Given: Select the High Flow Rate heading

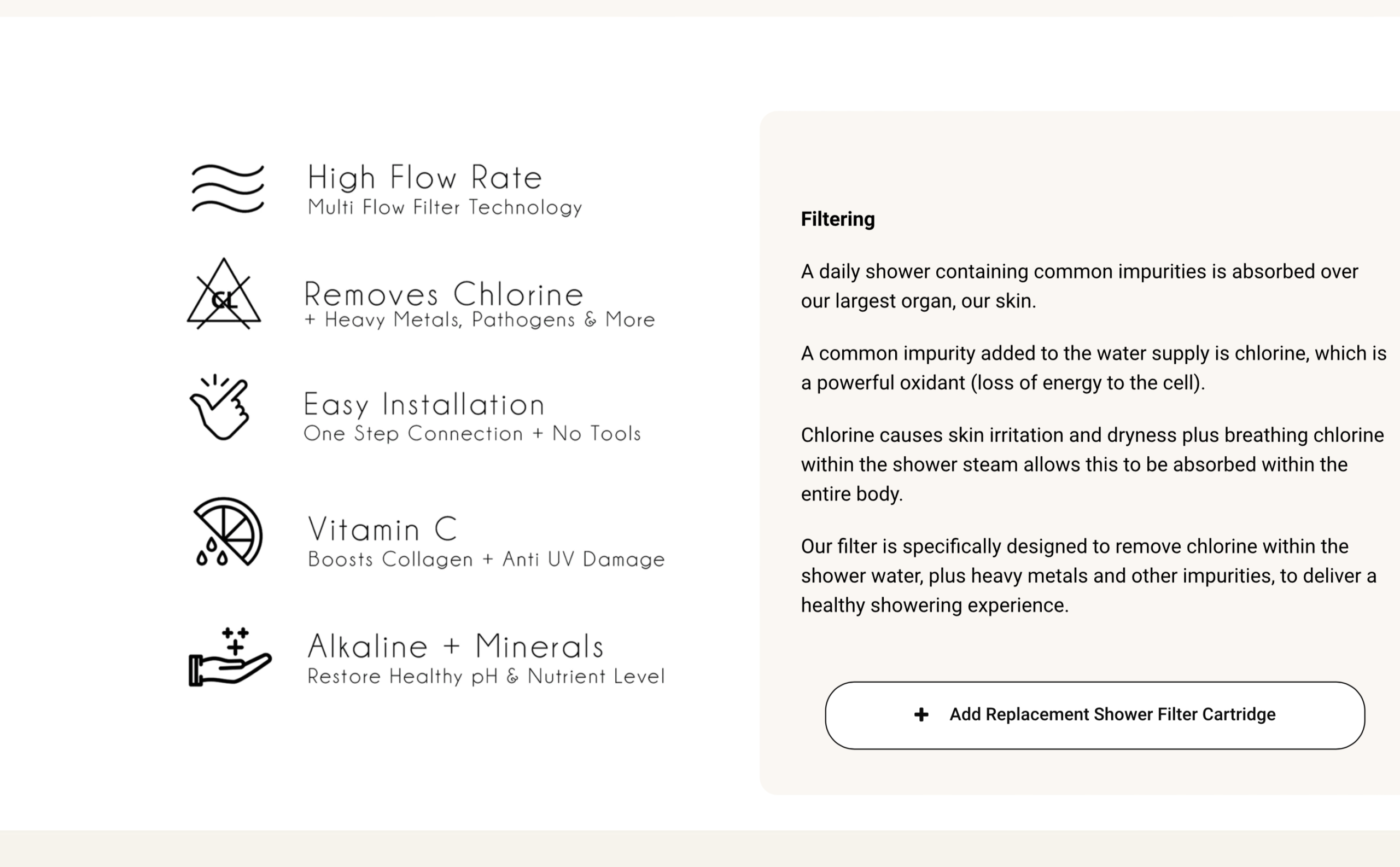Looking at the screenshot, I should pyautogui.click(x=425, y=177).
